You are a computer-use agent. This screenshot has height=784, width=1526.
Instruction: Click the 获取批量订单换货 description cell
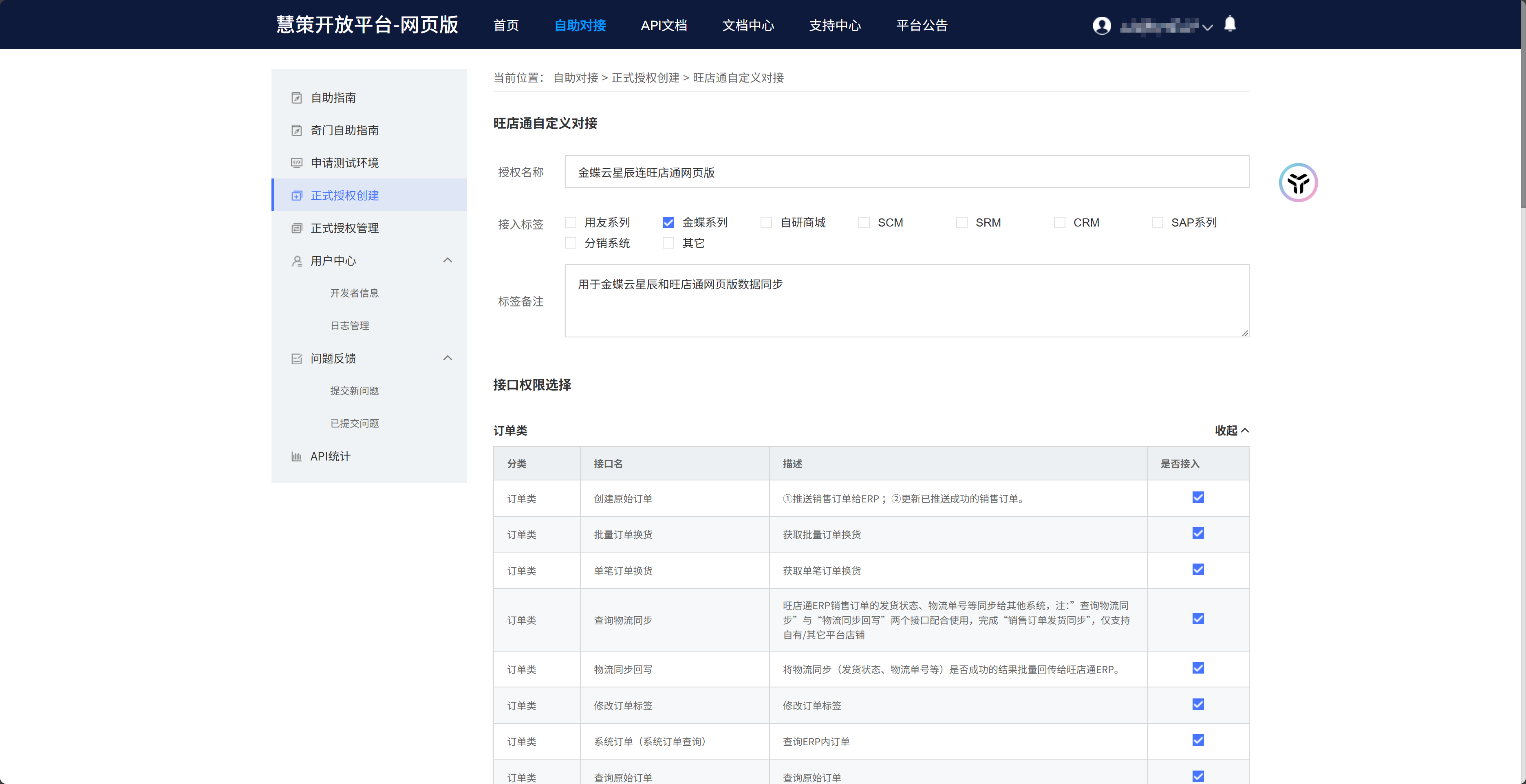click(958, 534)
